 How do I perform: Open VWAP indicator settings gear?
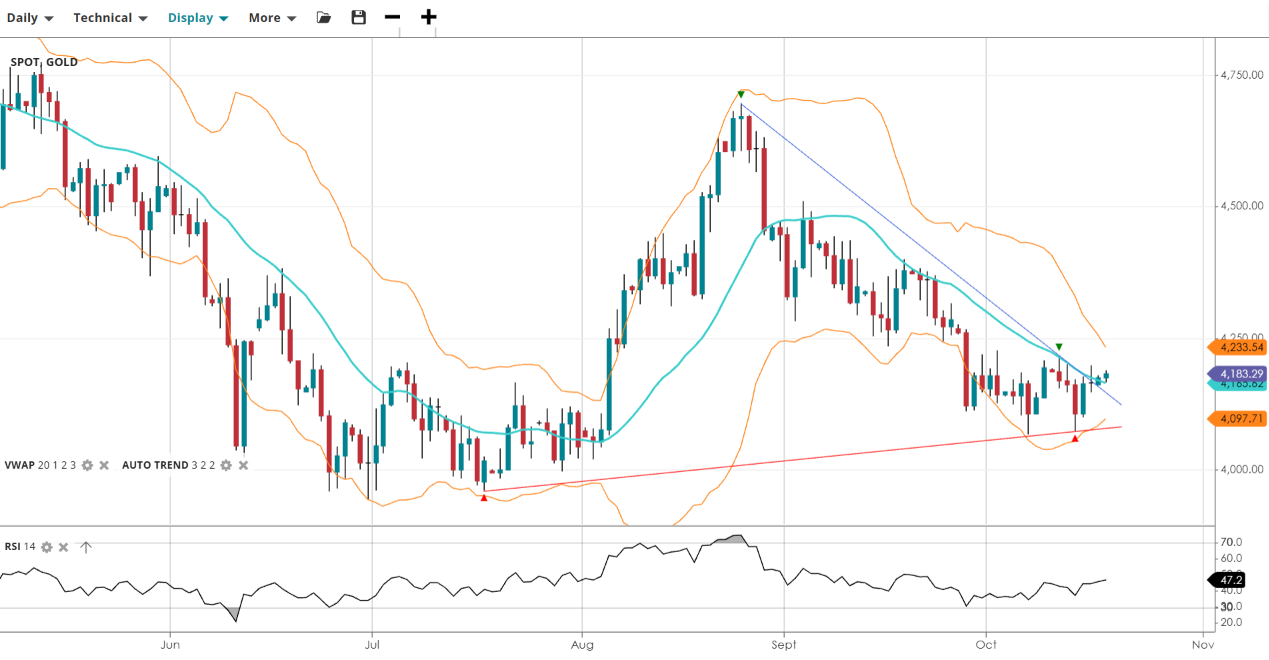tap(87, 465)
